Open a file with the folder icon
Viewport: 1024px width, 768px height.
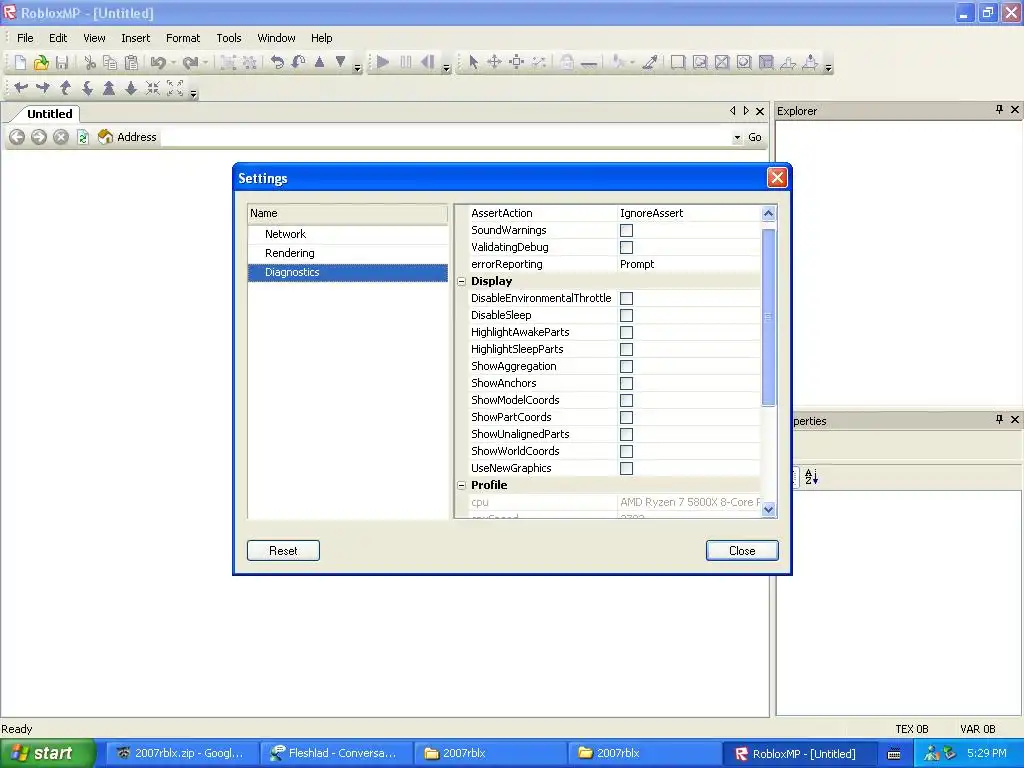pos(41,62)
